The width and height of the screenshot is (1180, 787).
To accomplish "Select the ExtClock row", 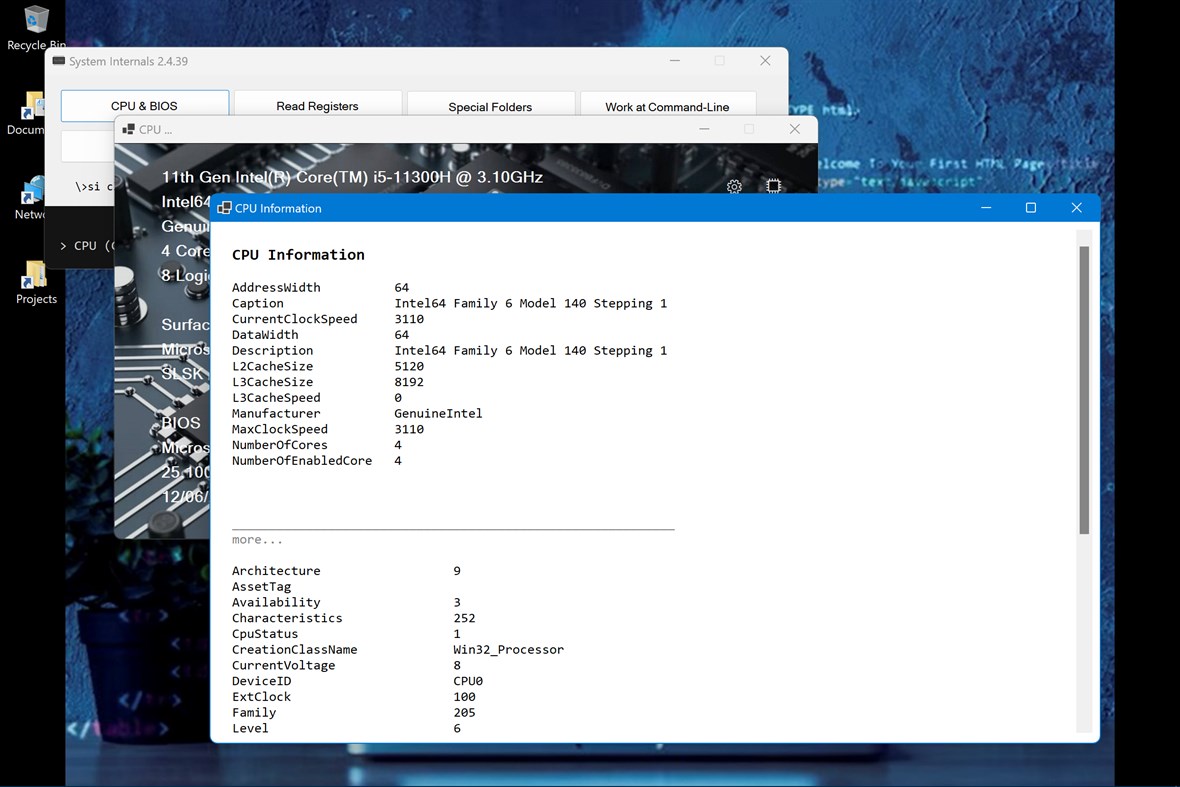I will coord(354,697).
